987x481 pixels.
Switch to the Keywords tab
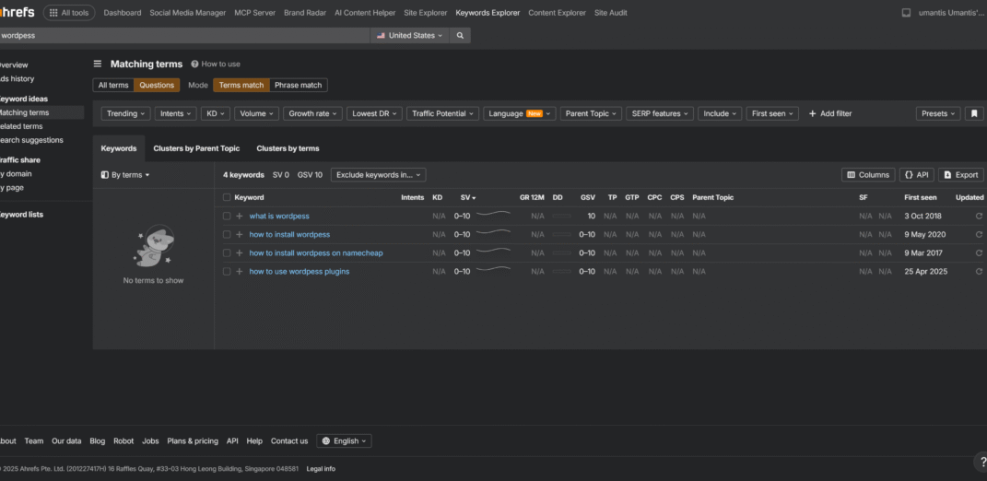118,149
